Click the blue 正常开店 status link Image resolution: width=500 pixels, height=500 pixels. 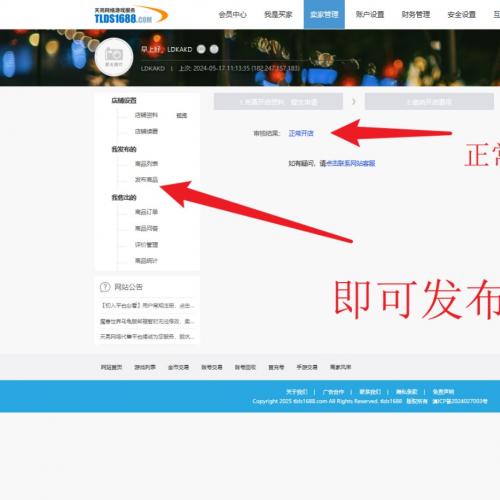coord(301,133)
